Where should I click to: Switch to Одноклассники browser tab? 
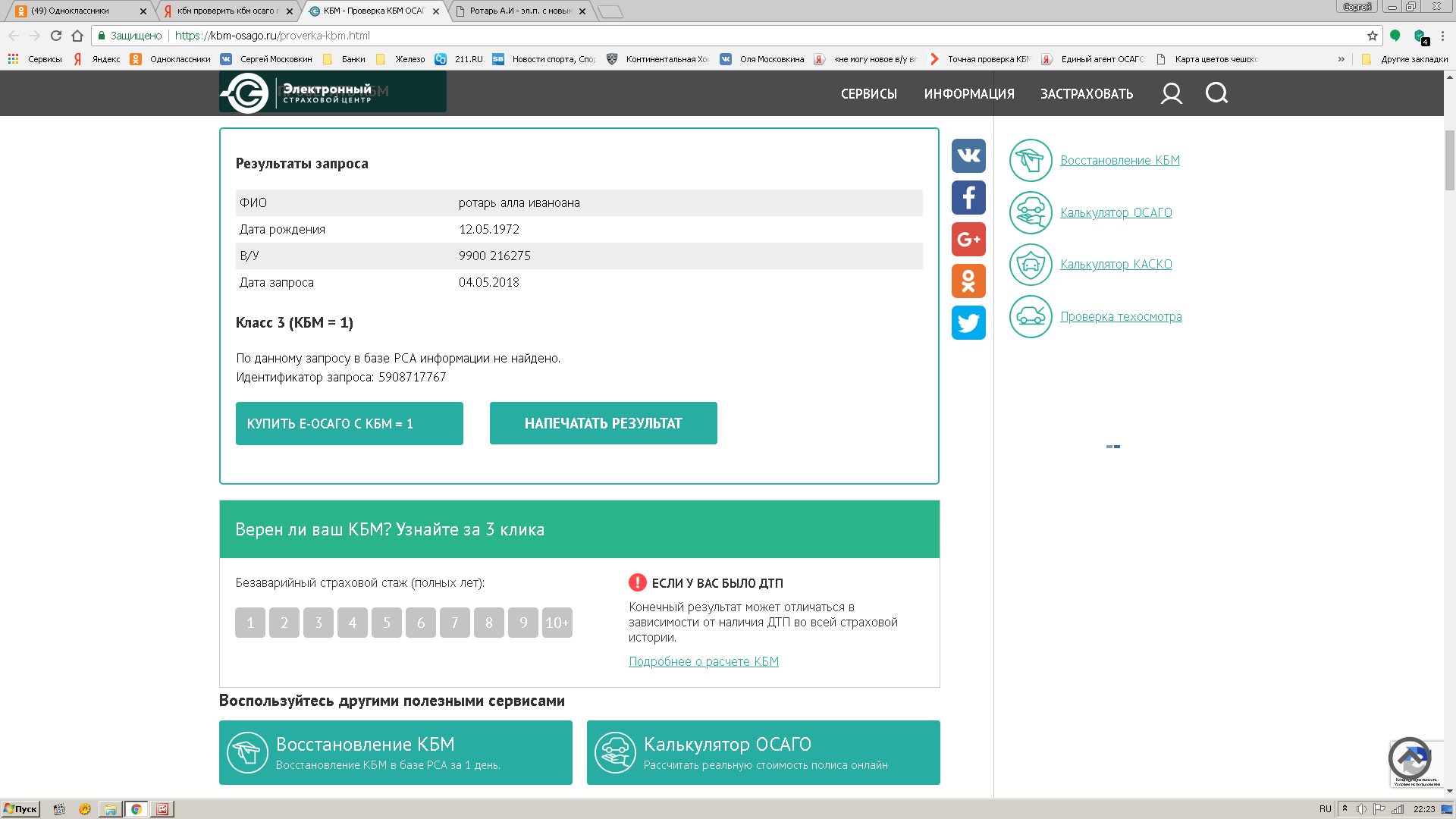tap(76, 11)
